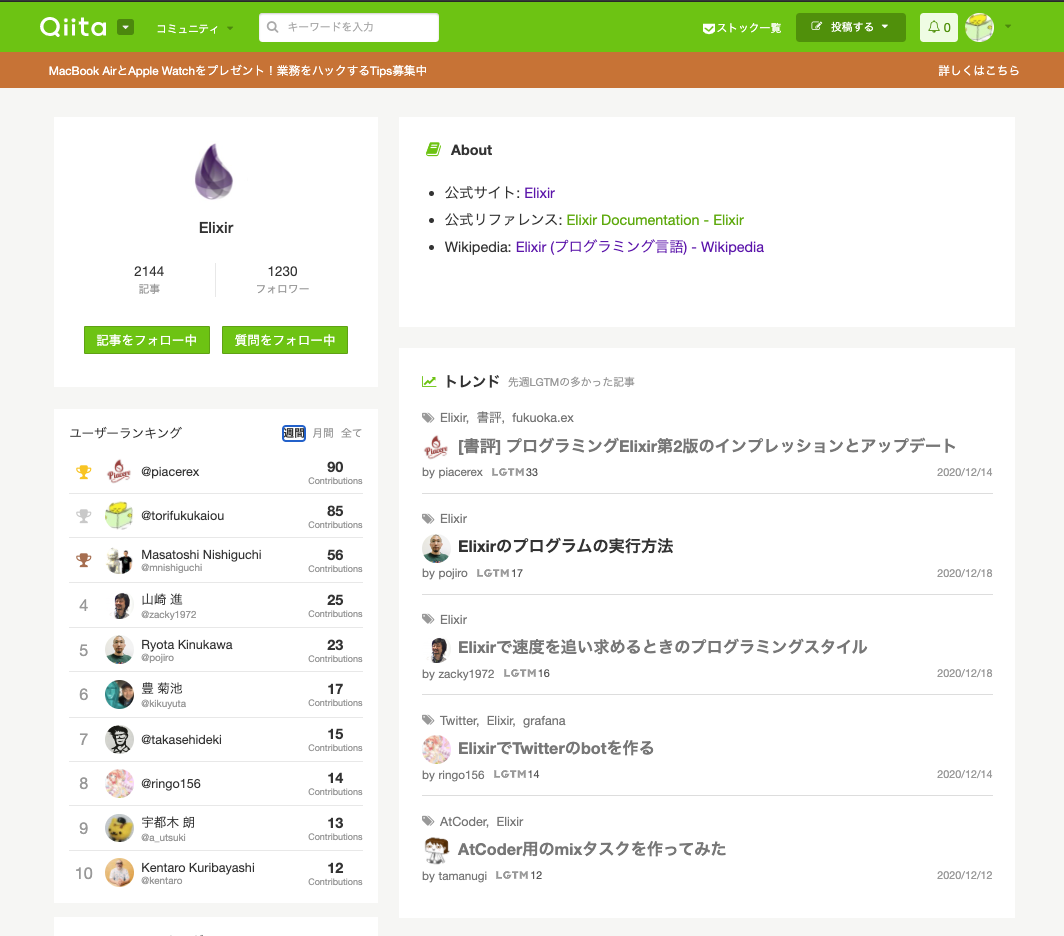Open the コミュニティ dropdown
This screenshot has height=936, width=1064.
[x=187, y=28]
